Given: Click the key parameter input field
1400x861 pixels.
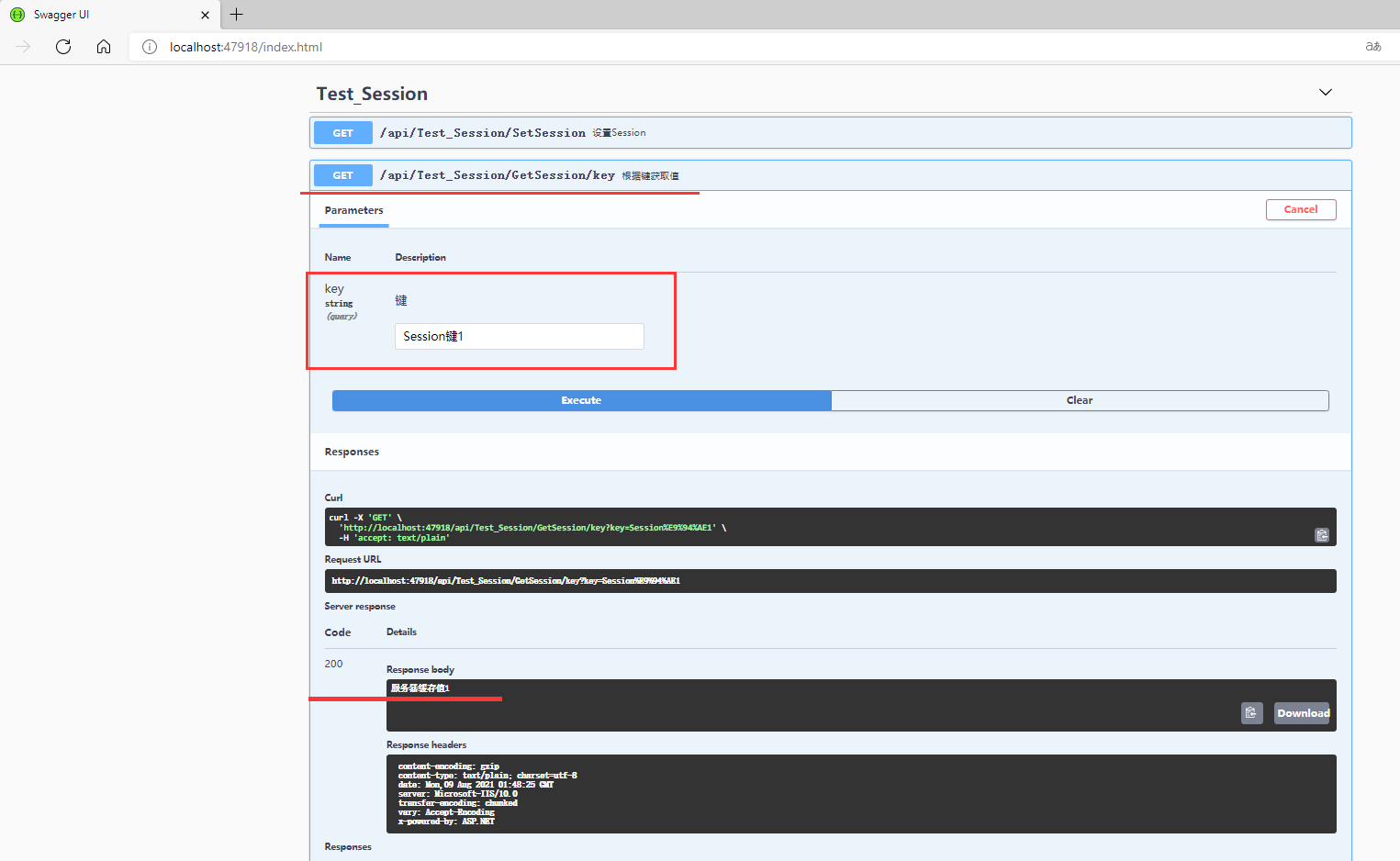Looking at the screenshot, I should (x=519, y=336).
